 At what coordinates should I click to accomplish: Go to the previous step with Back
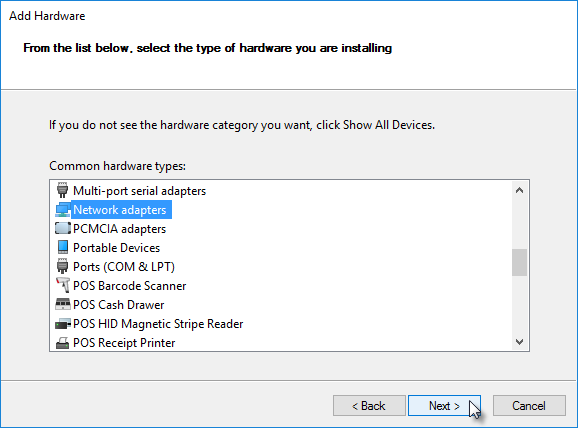click(369, 406)
